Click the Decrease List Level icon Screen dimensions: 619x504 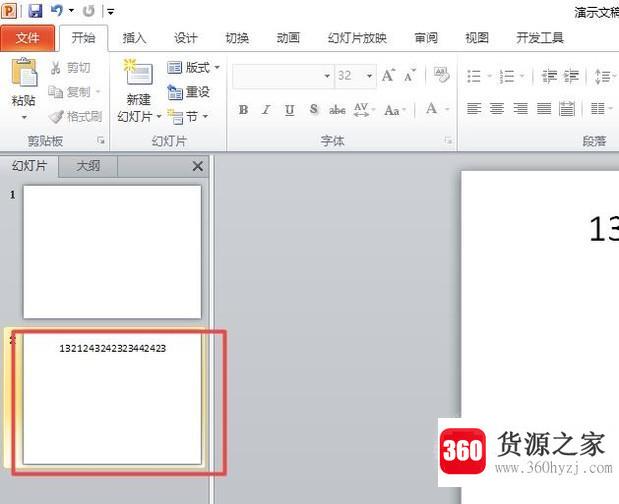[x=549, y=76]
